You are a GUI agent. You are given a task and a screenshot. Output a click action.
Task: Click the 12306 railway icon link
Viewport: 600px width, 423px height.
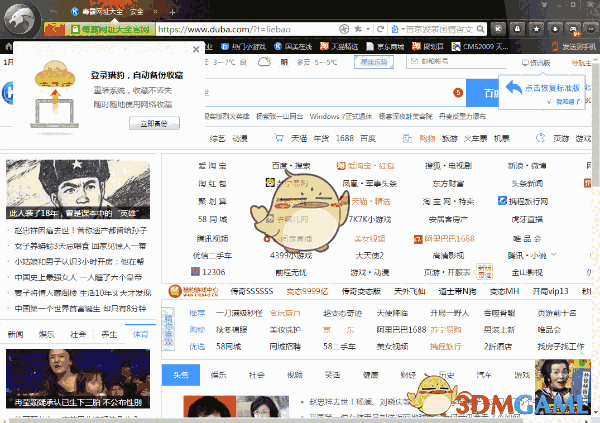coord(208,271)
